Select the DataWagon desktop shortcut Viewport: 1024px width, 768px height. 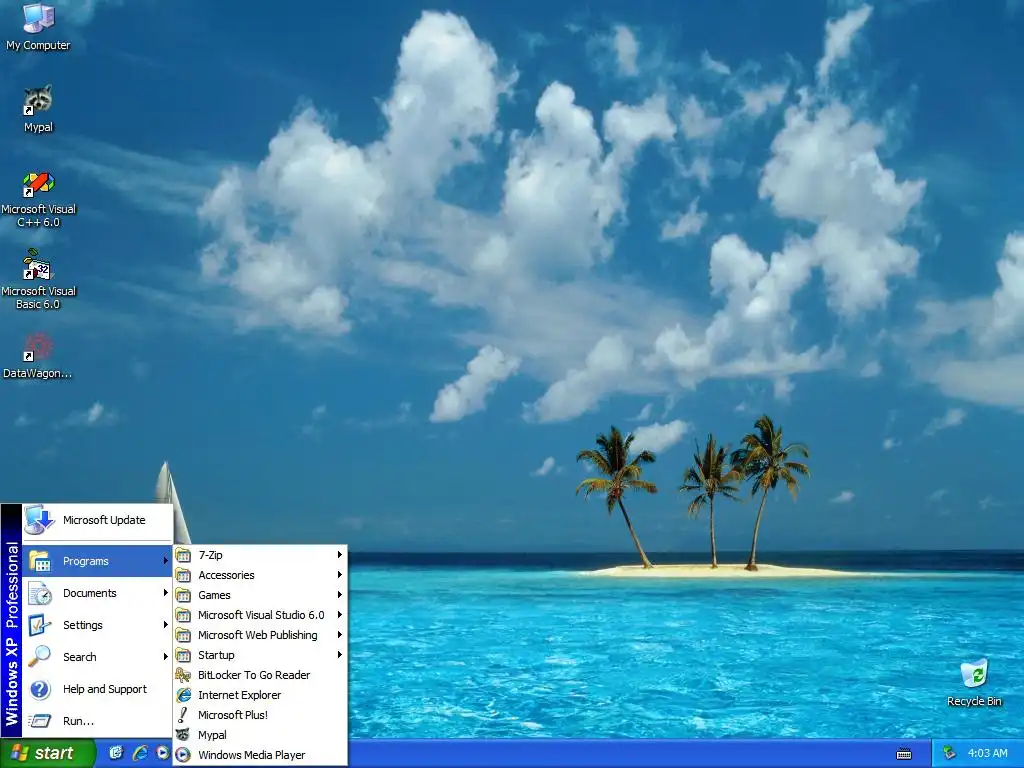[38, 357]
